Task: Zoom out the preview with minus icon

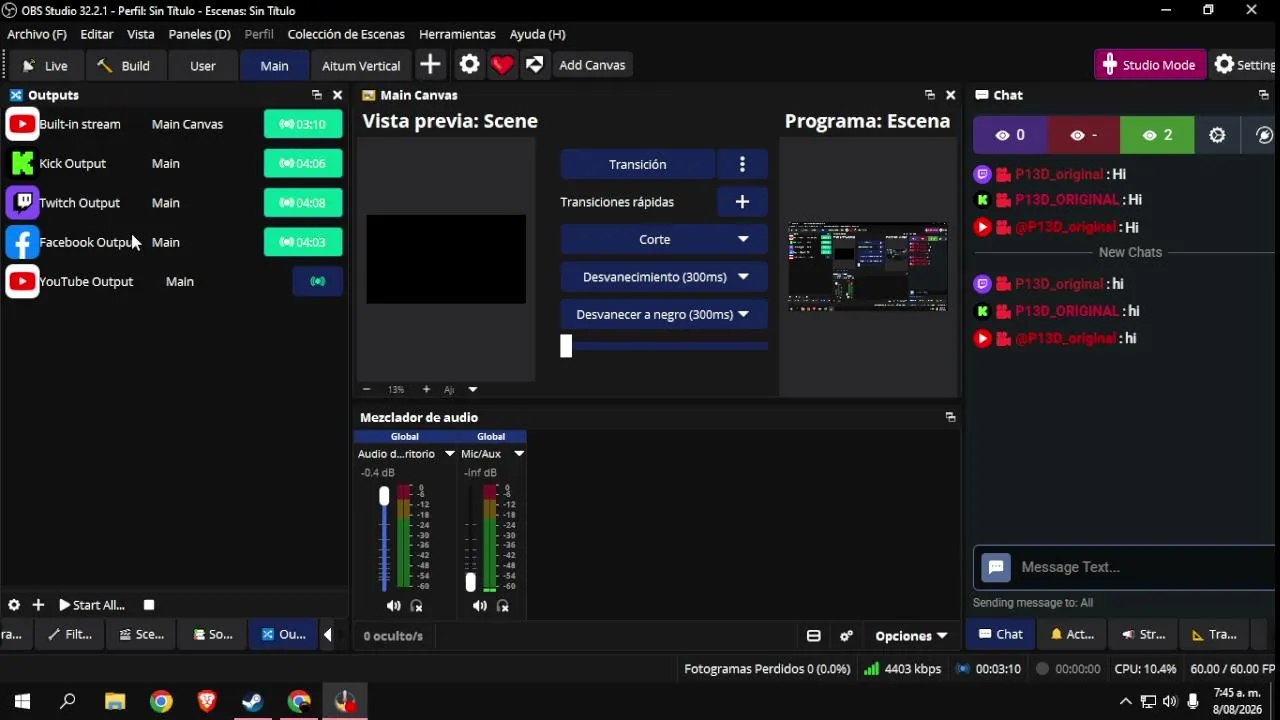Action: (x=367, y=389)
